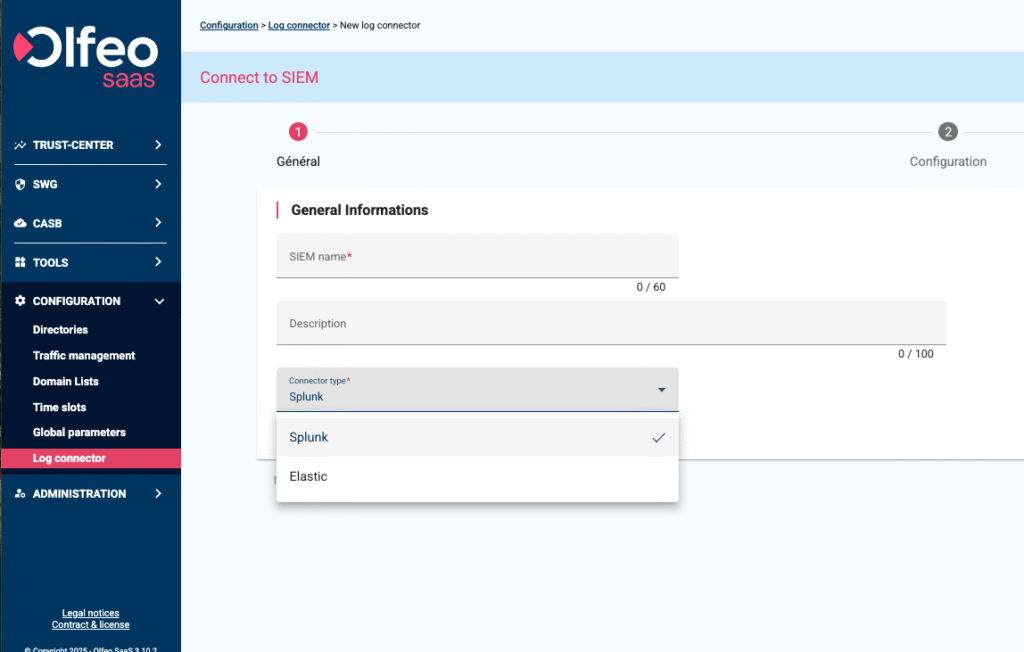Open Domain Lists in sidebar
This screenshot has height=652, width=1024.
[66, 381]
